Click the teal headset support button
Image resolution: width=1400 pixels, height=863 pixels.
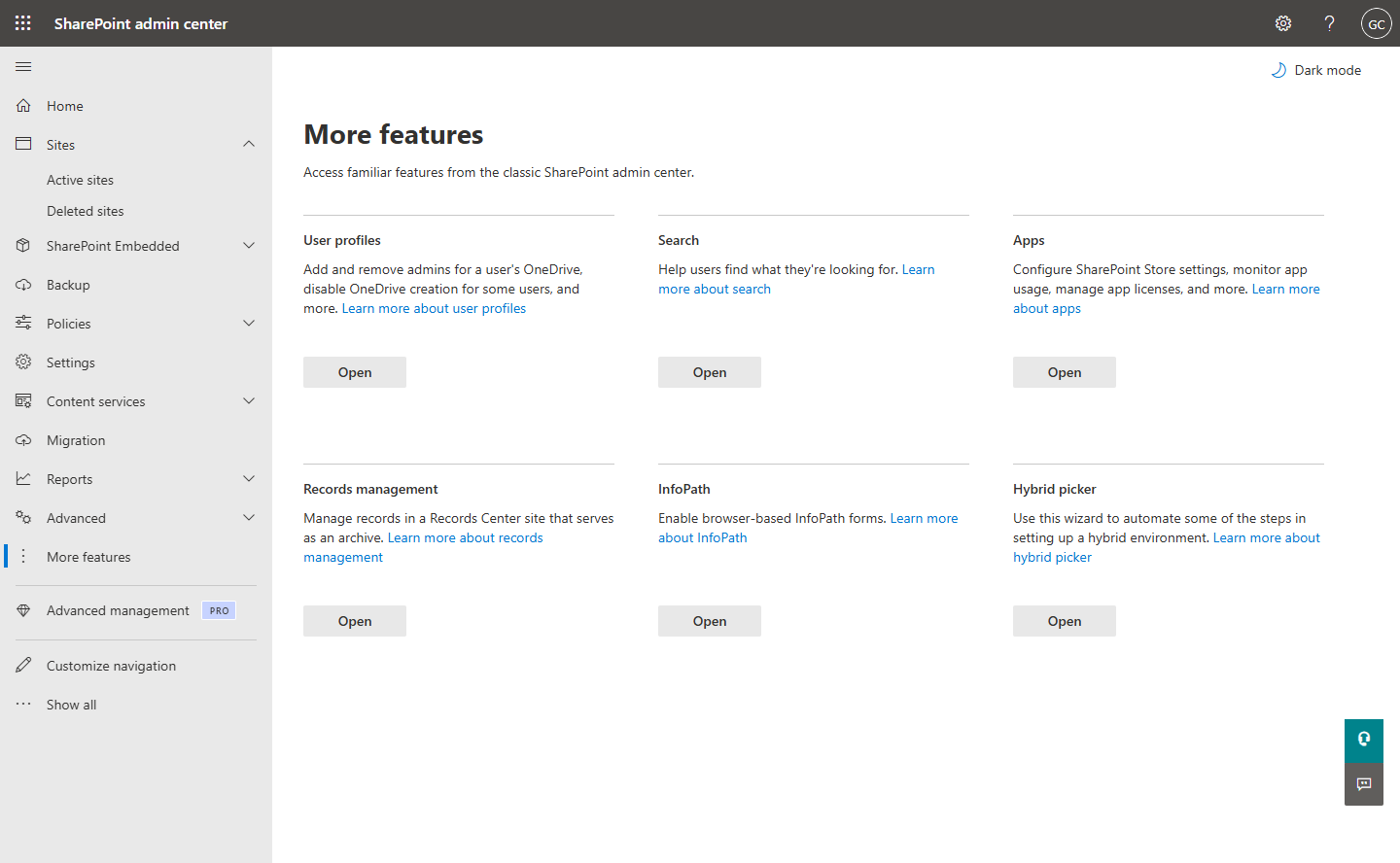click(x=1364, y=740)
